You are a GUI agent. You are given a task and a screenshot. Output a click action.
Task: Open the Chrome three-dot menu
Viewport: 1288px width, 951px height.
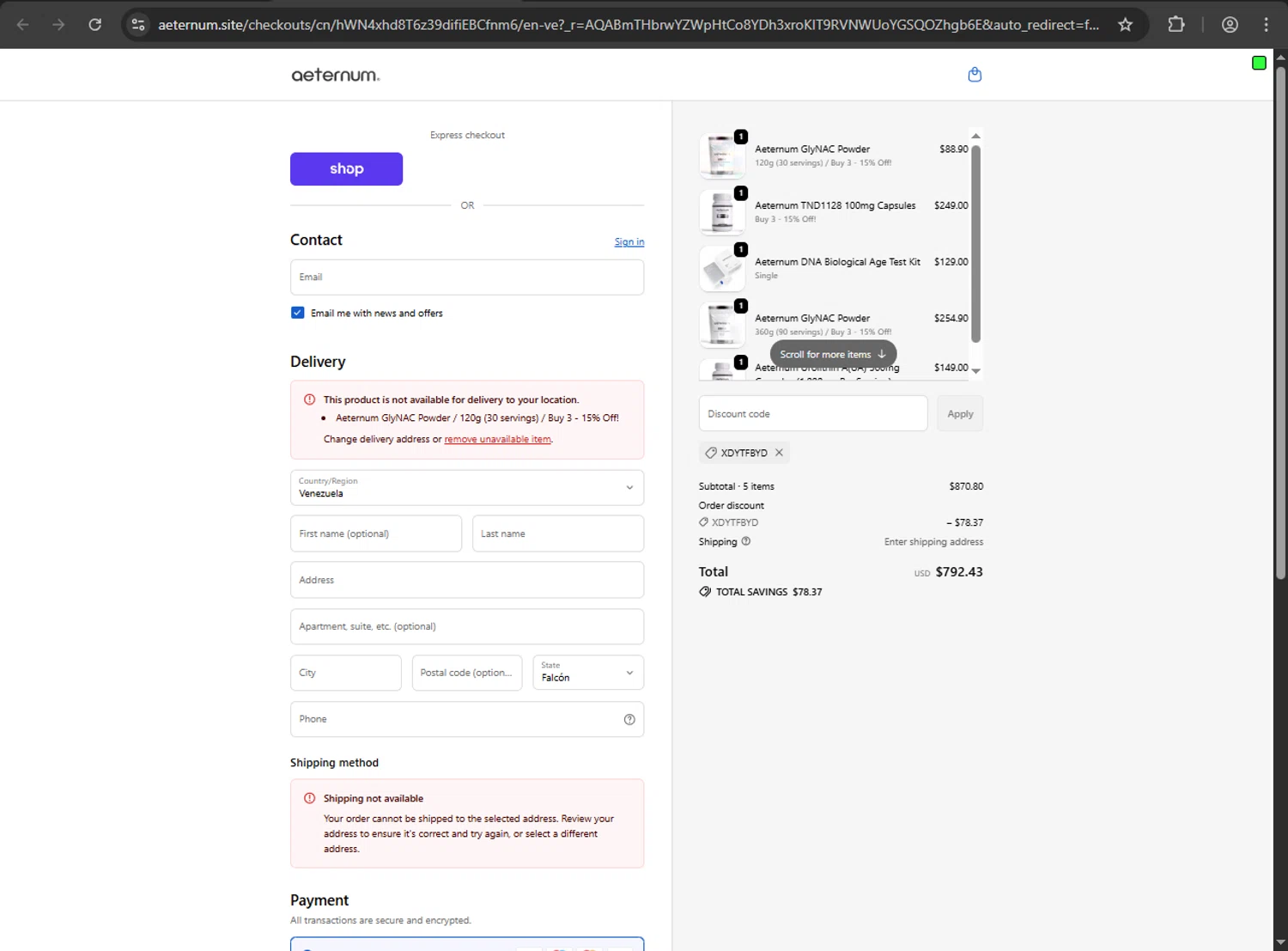[1266, 25]
